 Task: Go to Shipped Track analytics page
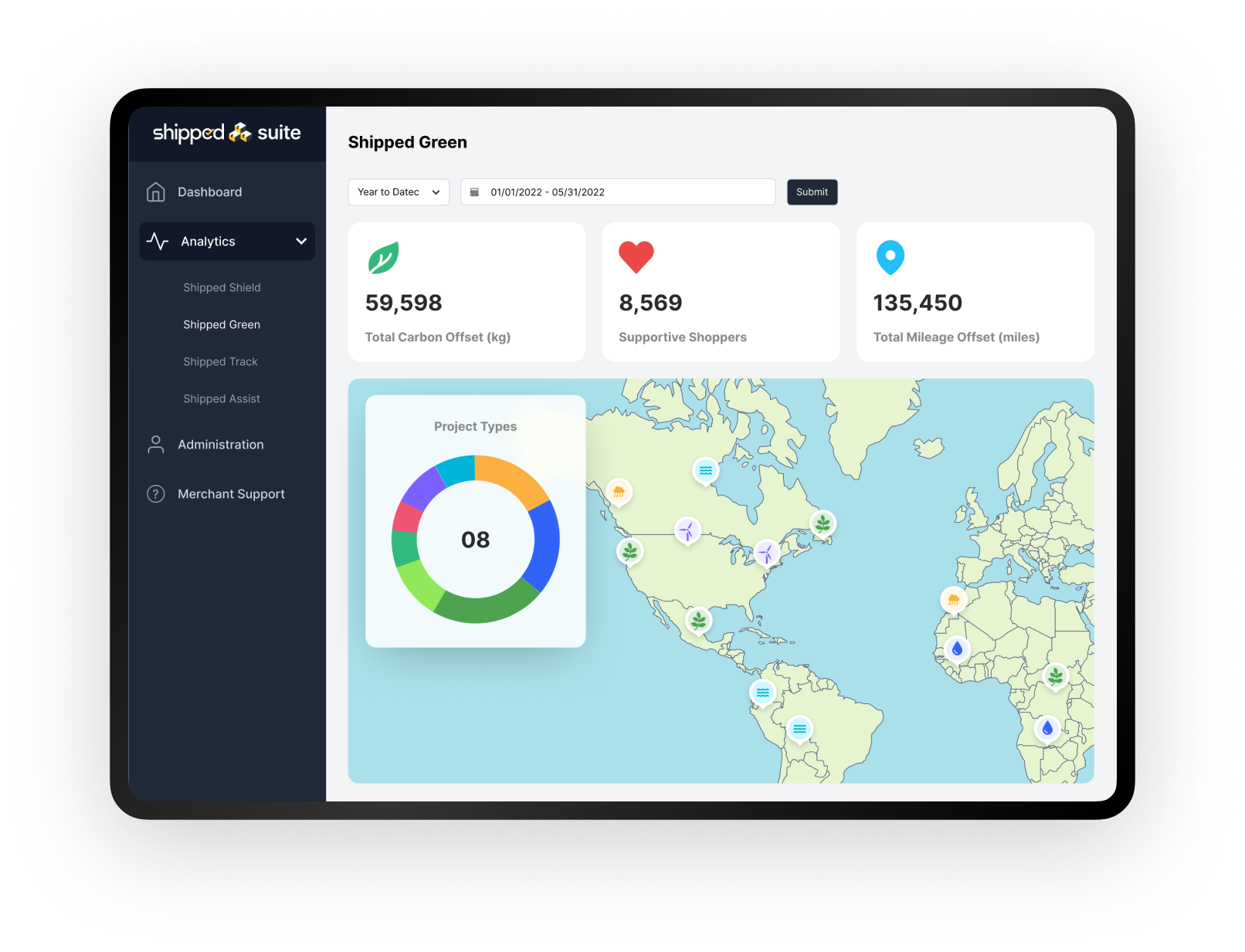click(220, 361)
